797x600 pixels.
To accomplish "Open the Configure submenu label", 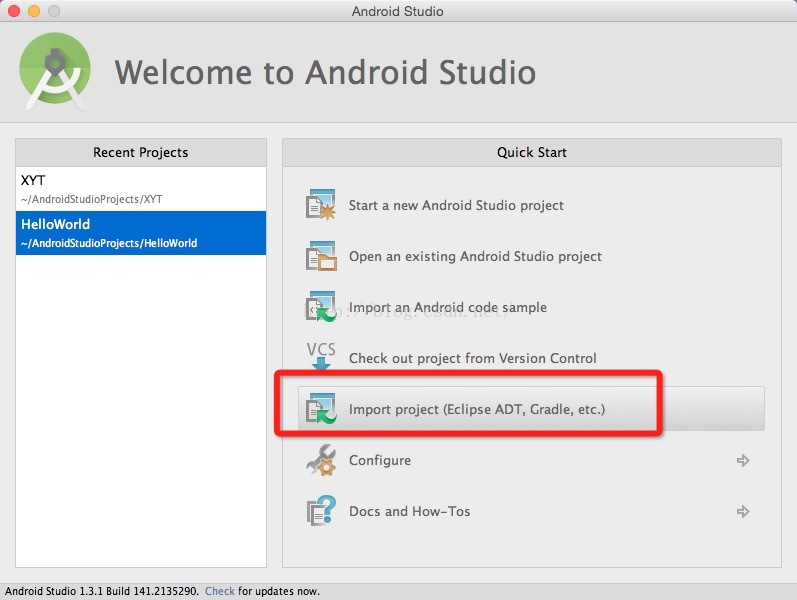I will pyautogui.click(x=380, y=460).
